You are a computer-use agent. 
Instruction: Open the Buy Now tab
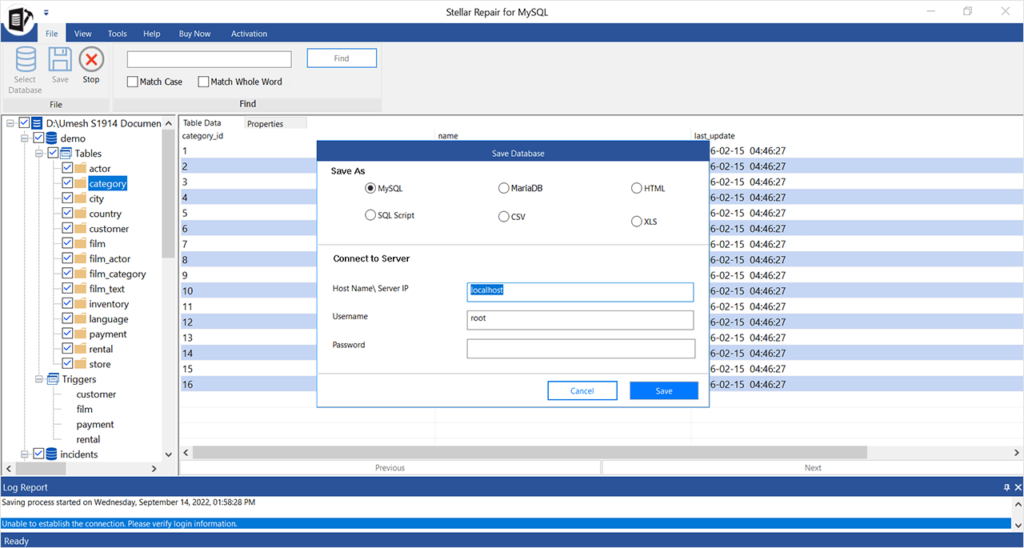(x=195, y=34)
